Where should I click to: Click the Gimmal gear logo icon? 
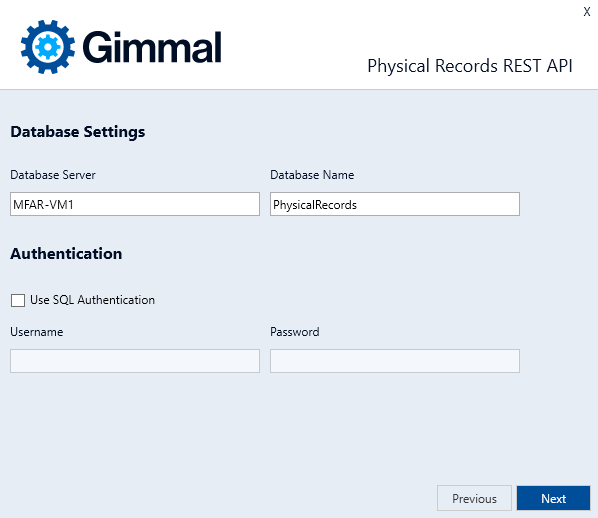click(x=48, y=47)
